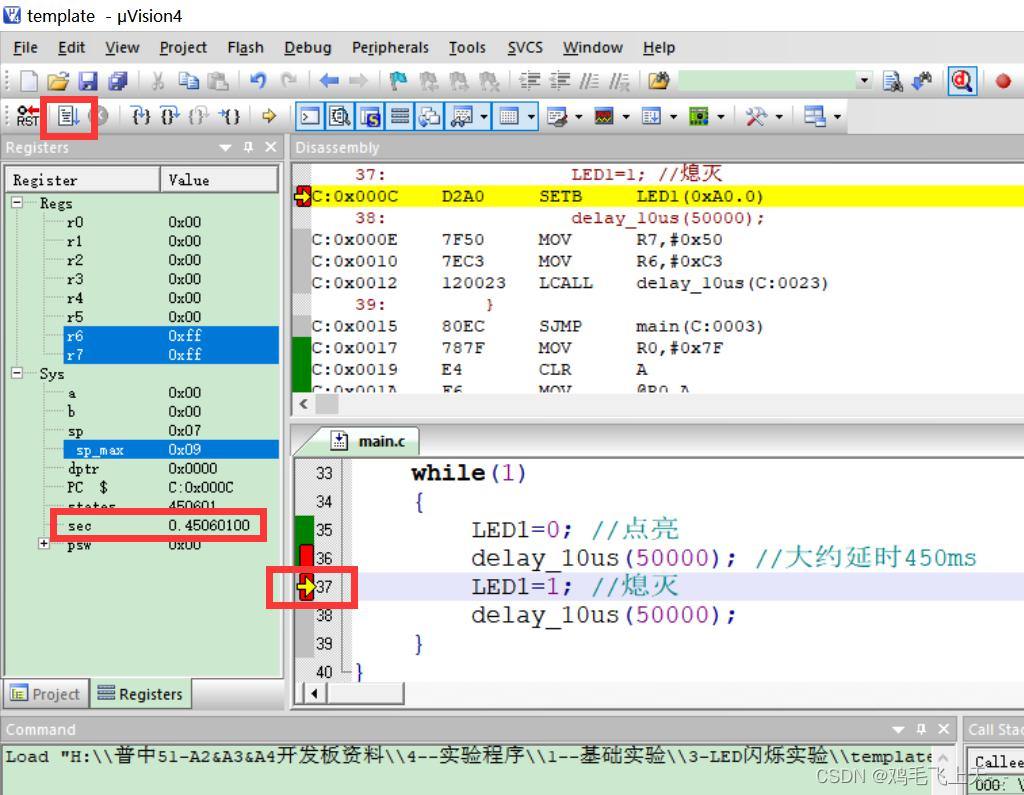Image resolution: width=1024 pixels, height=795 pixels.
Task: Save the current file with the floppy icon
Action: tap(88, 81)
